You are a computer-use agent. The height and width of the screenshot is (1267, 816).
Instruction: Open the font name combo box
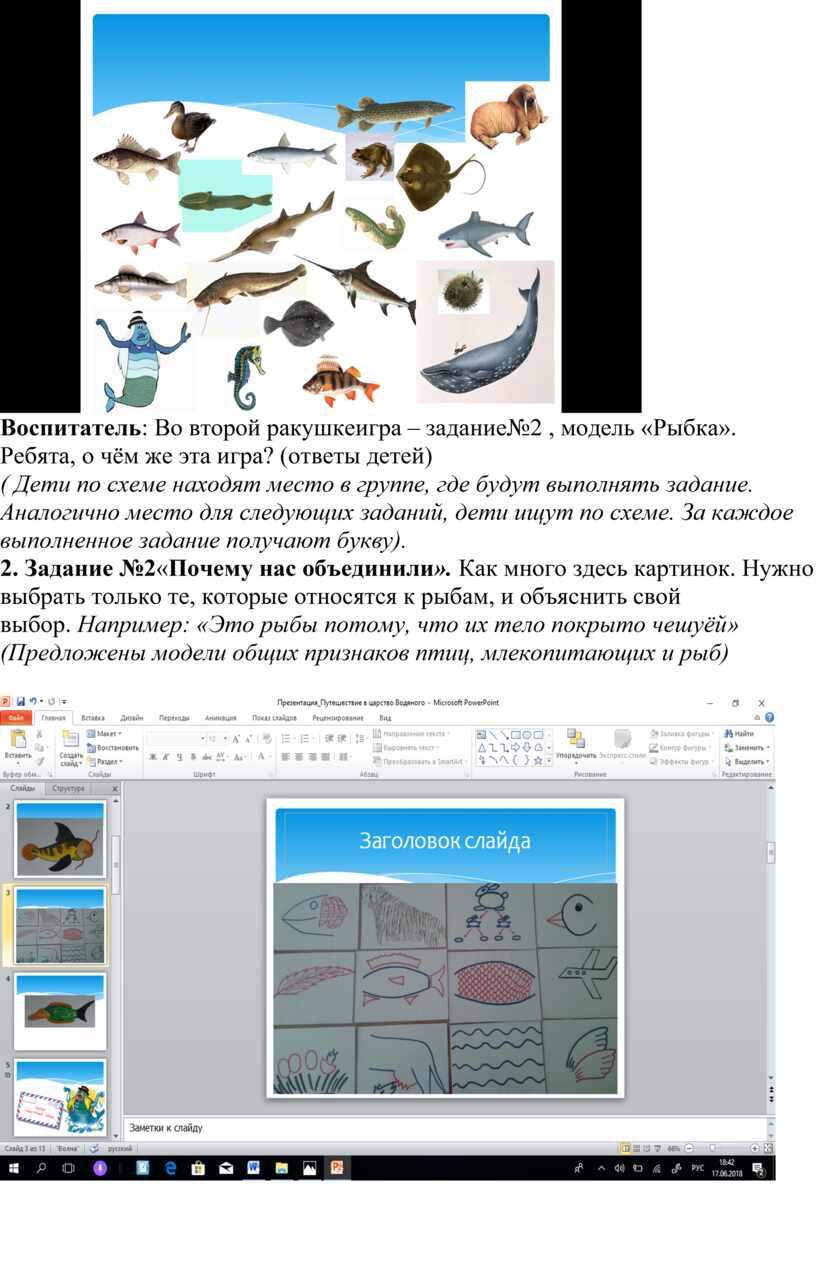pos(175,738)
